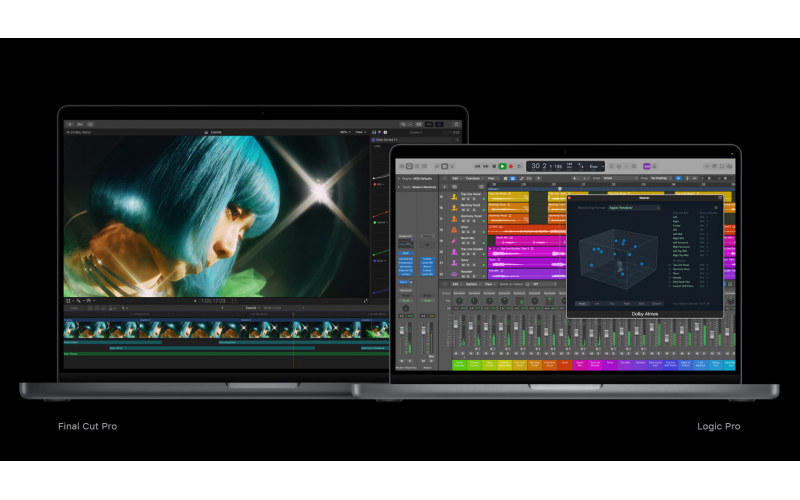Expand the Track inspector disclosure triangle
The height and width of the screenshot is (500, 800).
coord(399,187)
